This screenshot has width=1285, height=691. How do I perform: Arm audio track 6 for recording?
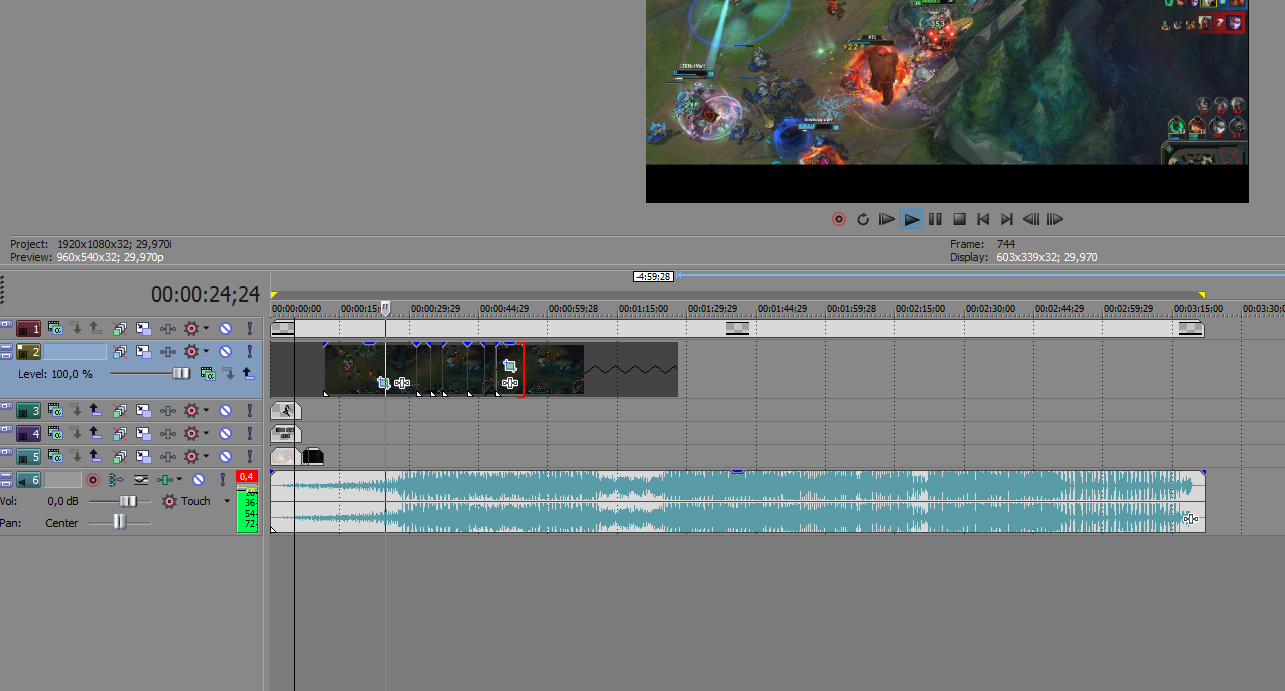click(x=93, y=480)
